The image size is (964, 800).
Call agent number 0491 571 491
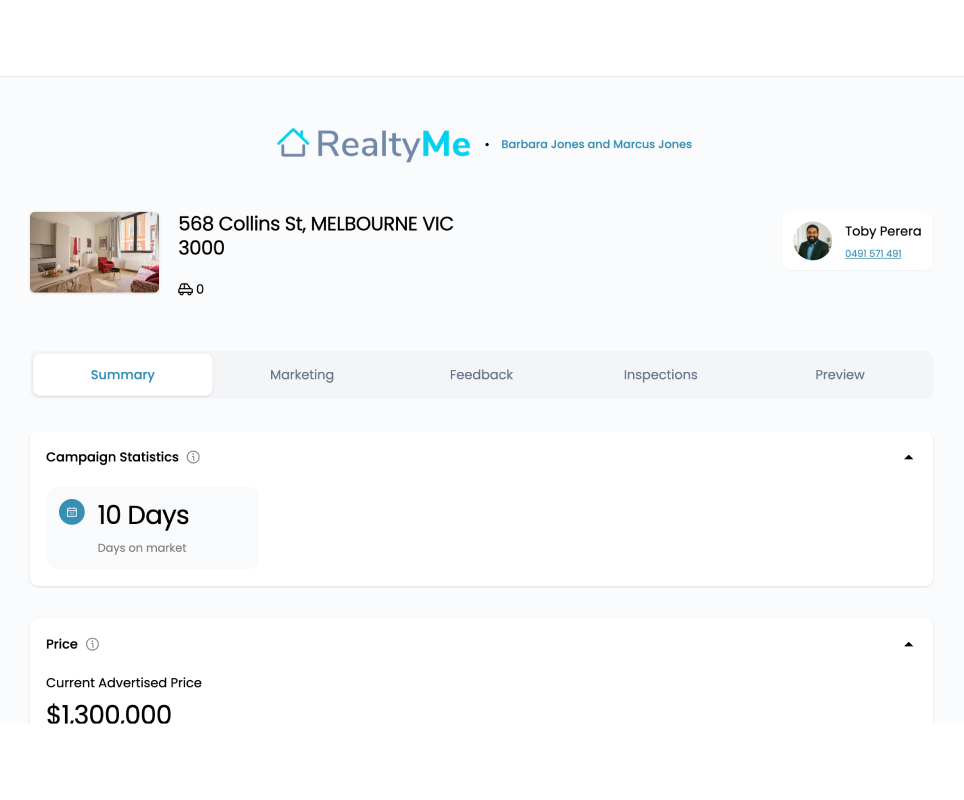[873, 253]
